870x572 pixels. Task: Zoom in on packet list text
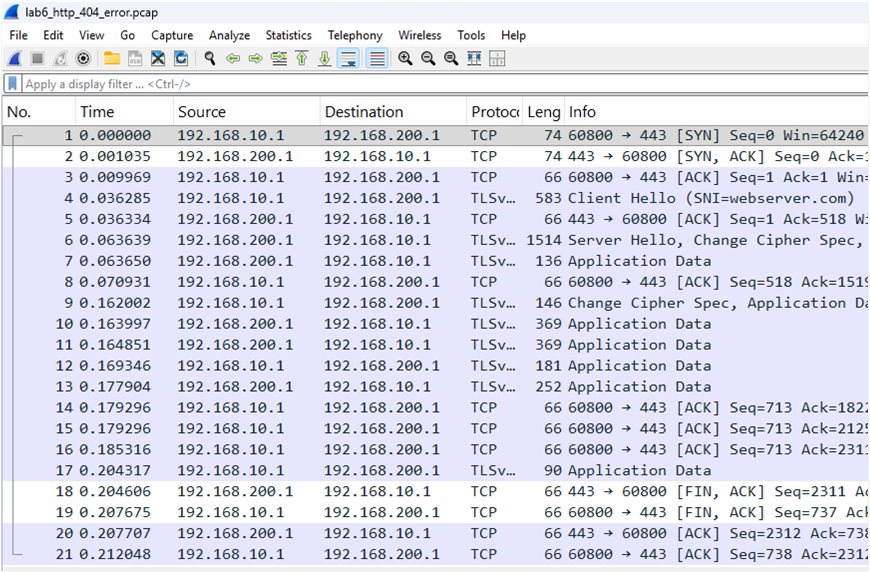click(x=405, y=59)
